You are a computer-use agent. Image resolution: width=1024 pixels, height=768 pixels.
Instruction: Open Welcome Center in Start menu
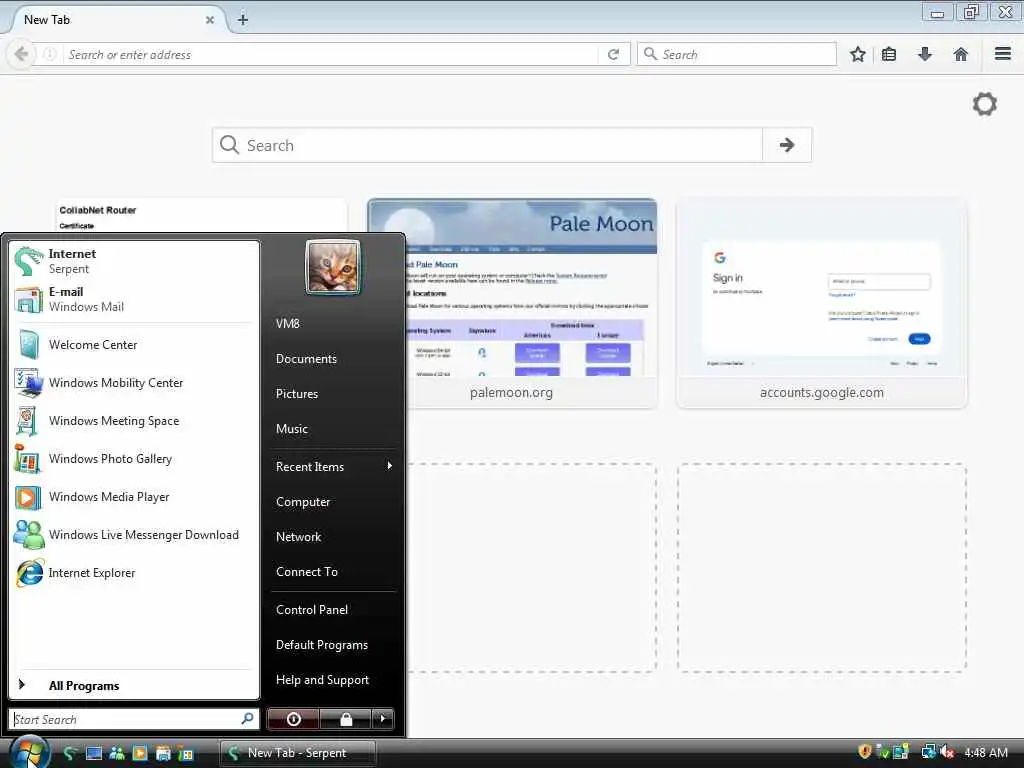pos(134,345)
